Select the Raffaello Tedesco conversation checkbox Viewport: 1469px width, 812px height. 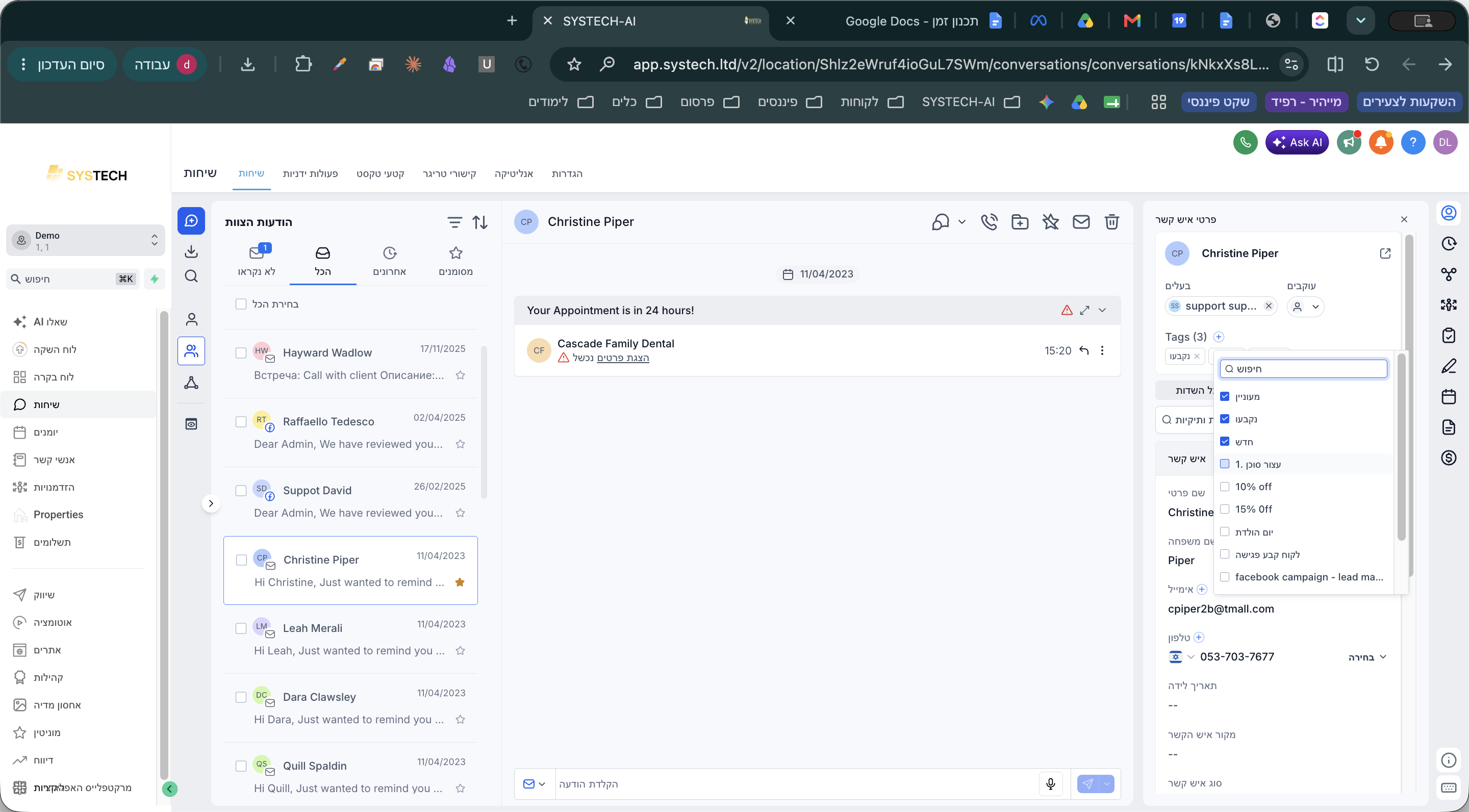point(241,421)
